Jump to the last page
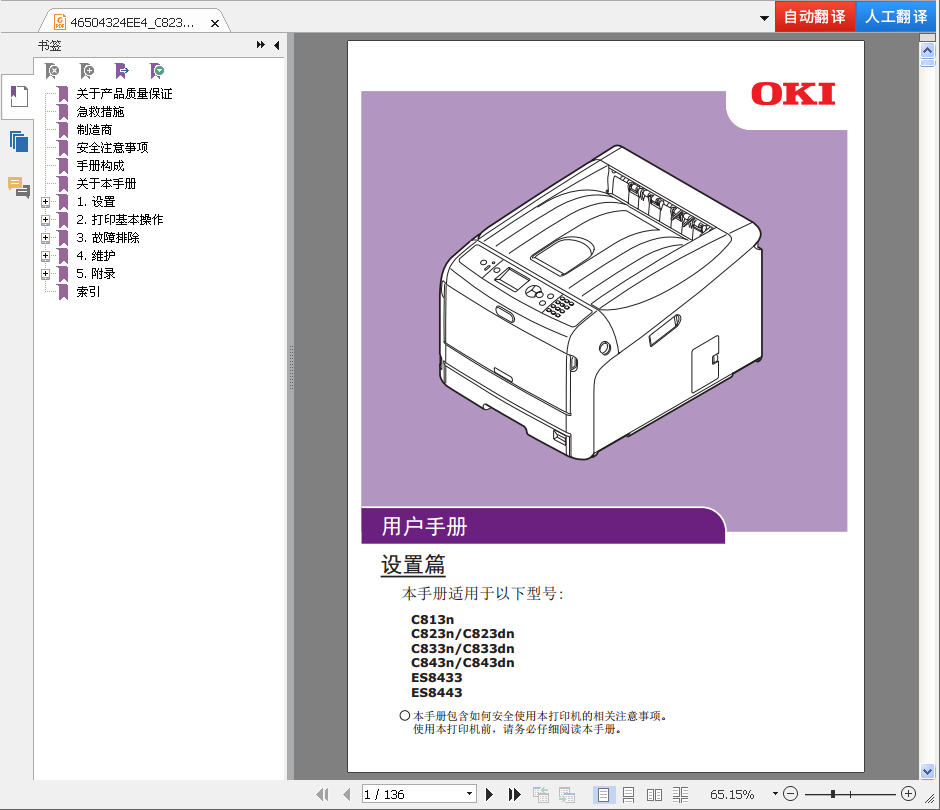 pos(514,794)
